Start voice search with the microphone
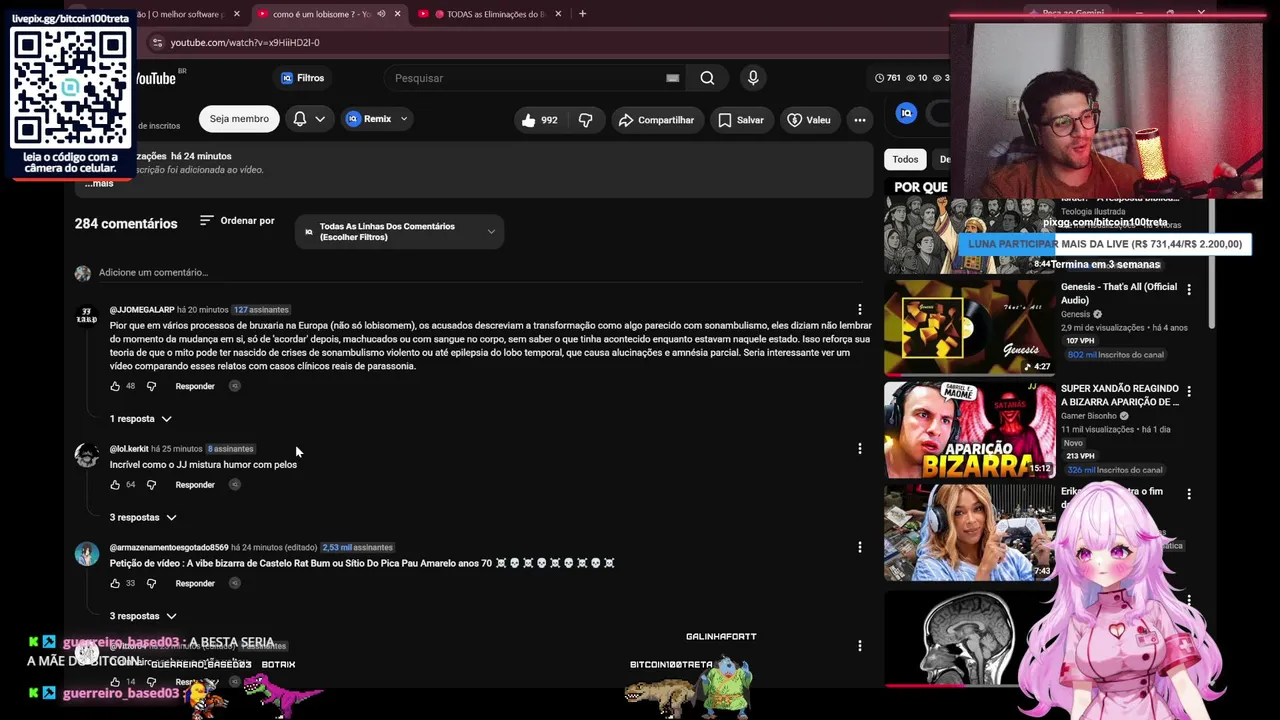 [753, 78]
